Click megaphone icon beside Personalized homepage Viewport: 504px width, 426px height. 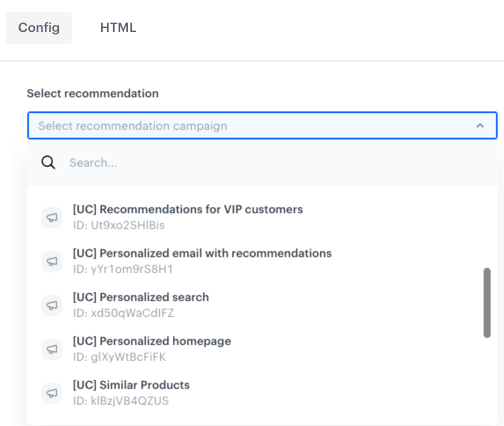(52, 349)
